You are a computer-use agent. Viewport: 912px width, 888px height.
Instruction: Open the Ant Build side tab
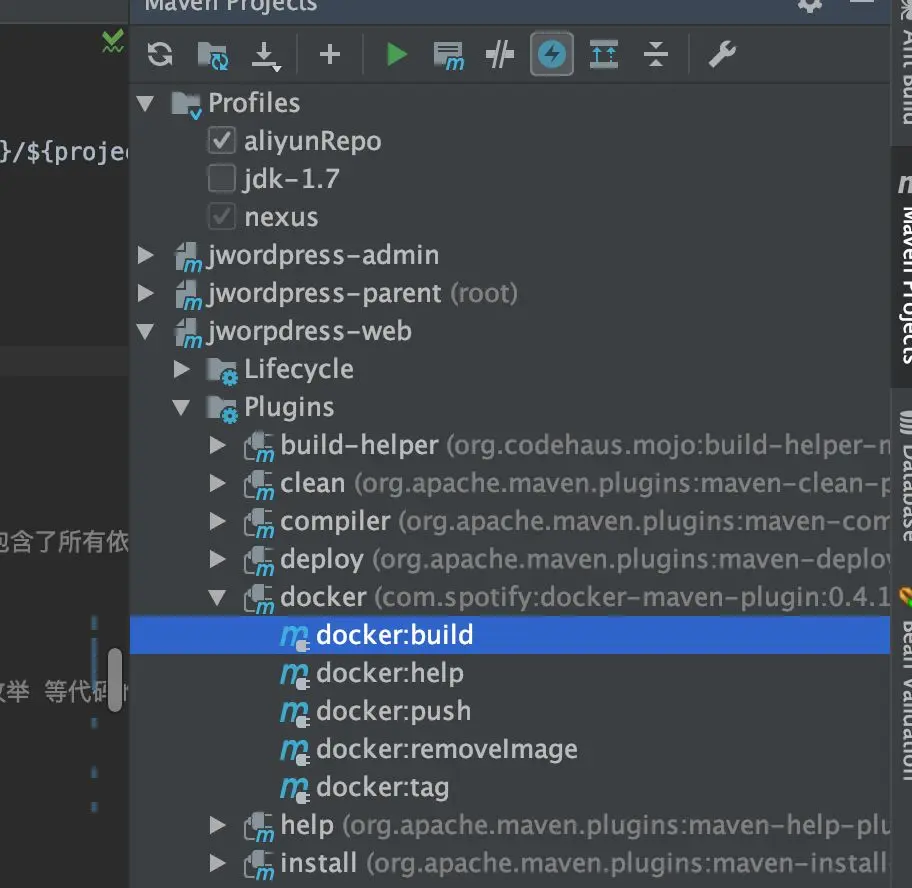pyautogui.click(x=904, y=64)
